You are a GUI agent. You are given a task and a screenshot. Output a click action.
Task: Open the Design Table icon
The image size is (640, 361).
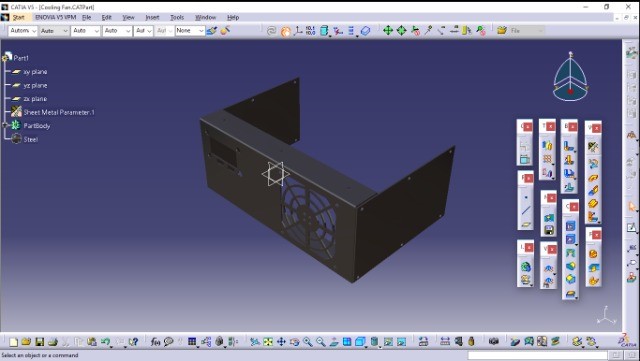pos(192,341)
